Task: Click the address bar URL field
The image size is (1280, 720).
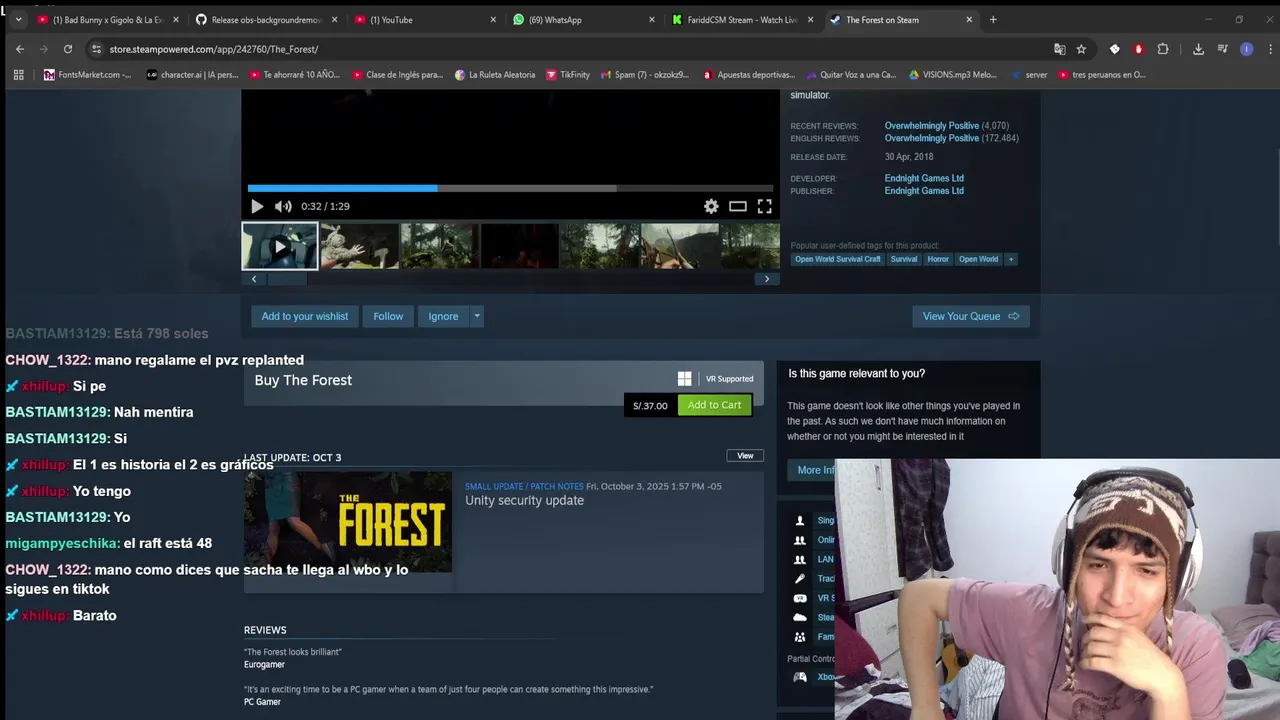Action: pyautogui.click(x=570, y=49)
